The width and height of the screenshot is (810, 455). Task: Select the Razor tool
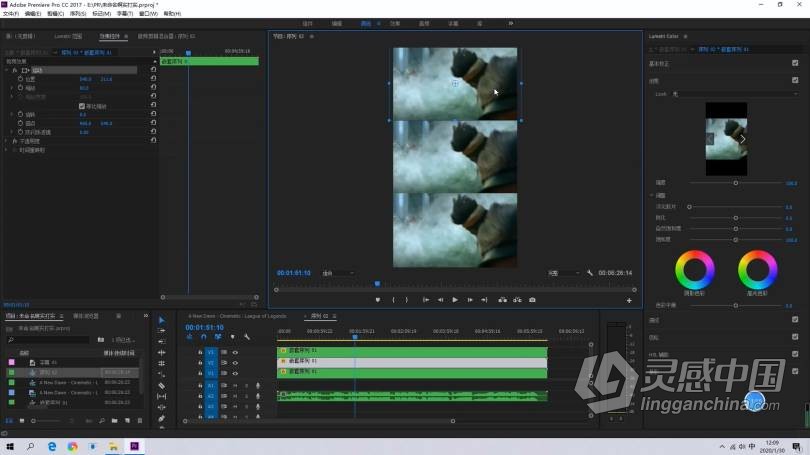pos(162,385)
